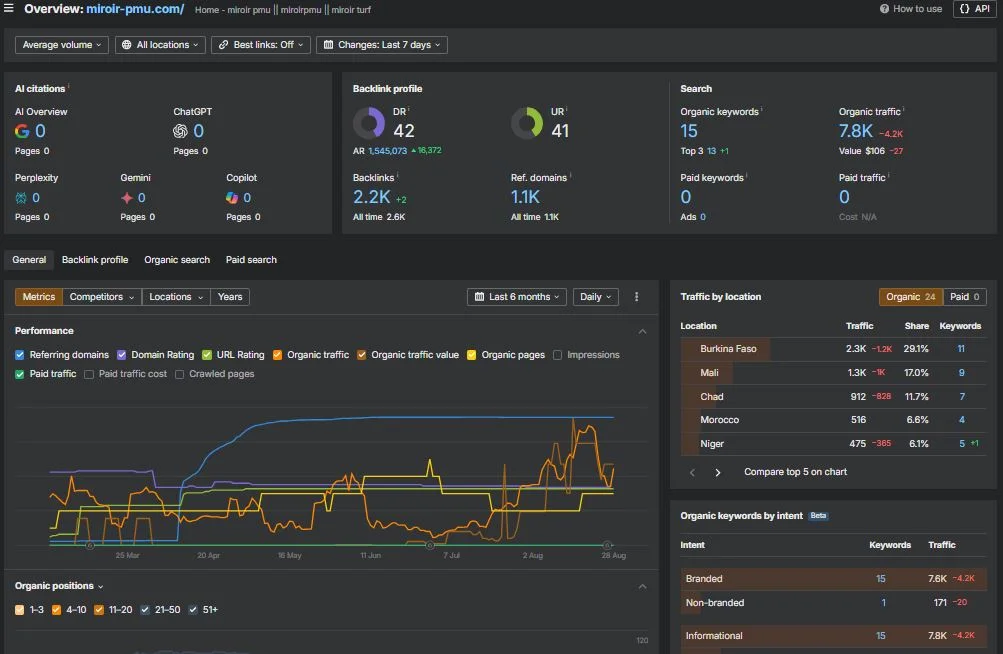
Task: Click the Gemini star icon
Action: pos(125,197)
